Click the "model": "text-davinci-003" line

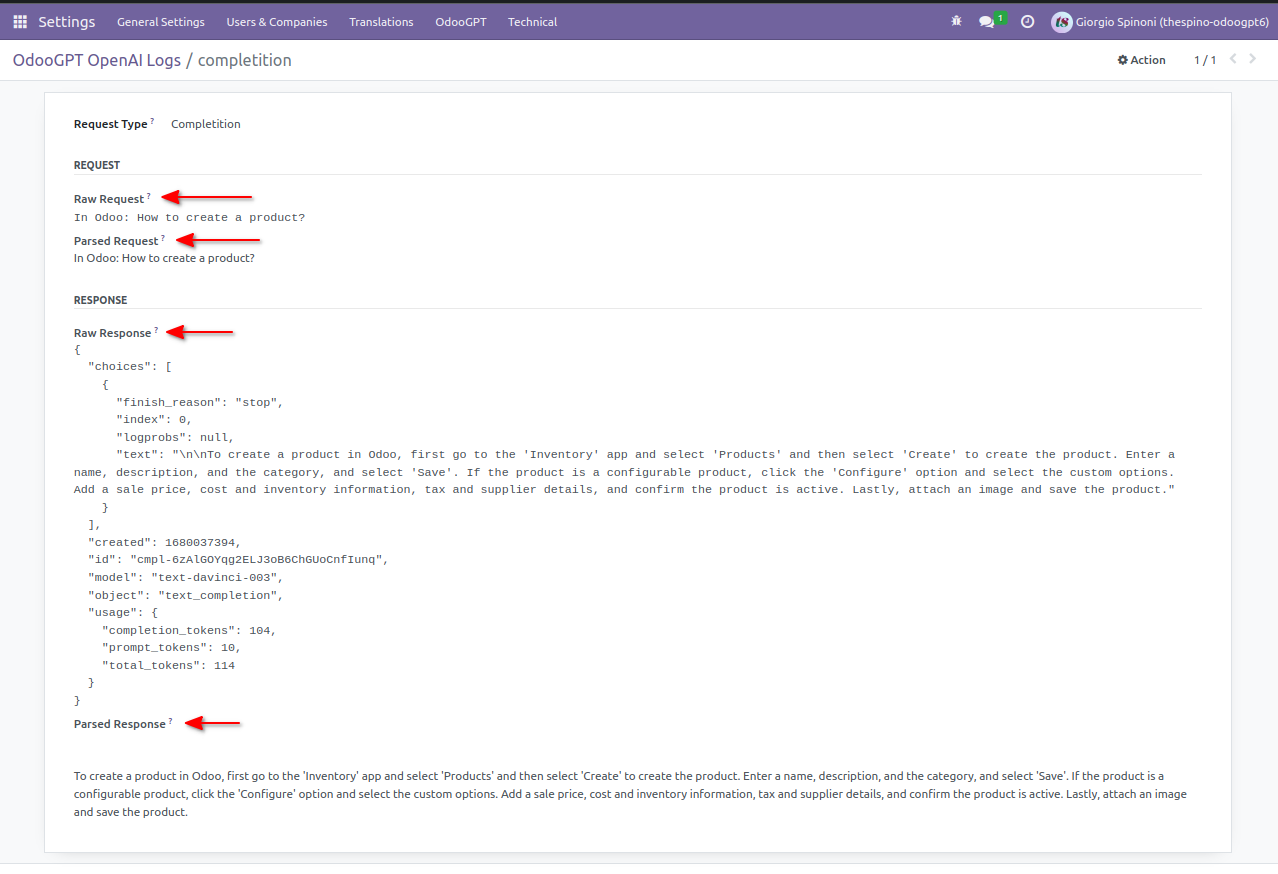click(186, 577)
